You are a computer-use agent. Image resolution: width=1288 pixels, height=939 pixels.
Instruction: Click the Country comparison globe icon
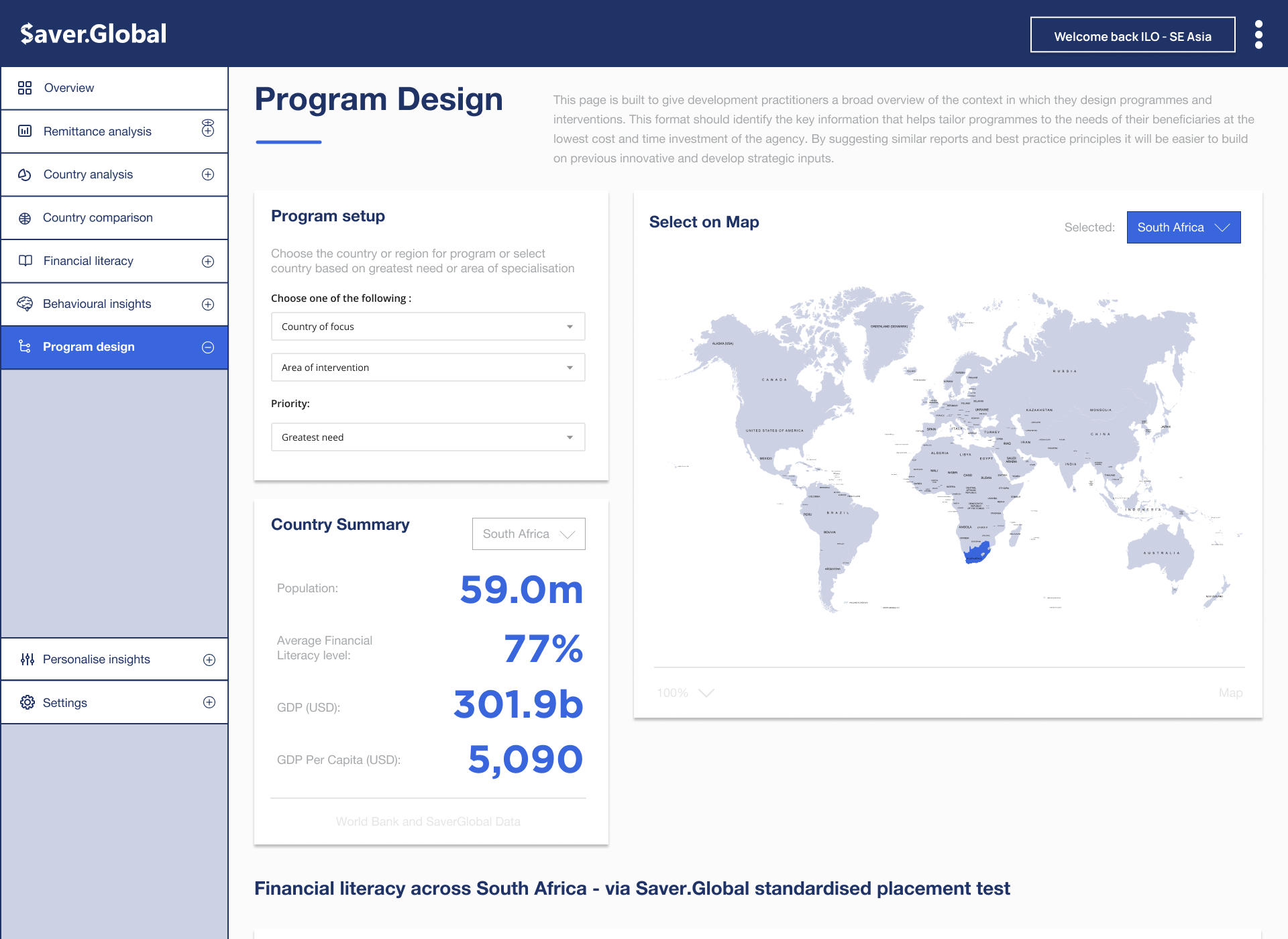(25, 218)
